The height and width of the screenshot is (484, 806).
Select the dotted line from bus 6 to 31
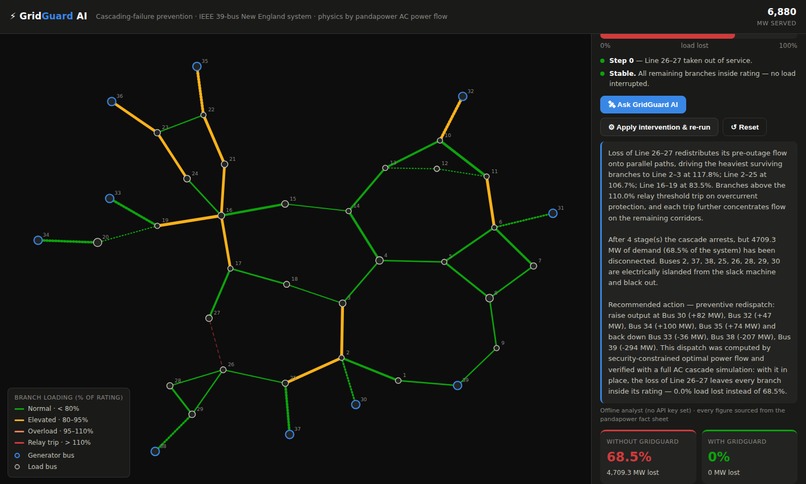coord(523,220)
